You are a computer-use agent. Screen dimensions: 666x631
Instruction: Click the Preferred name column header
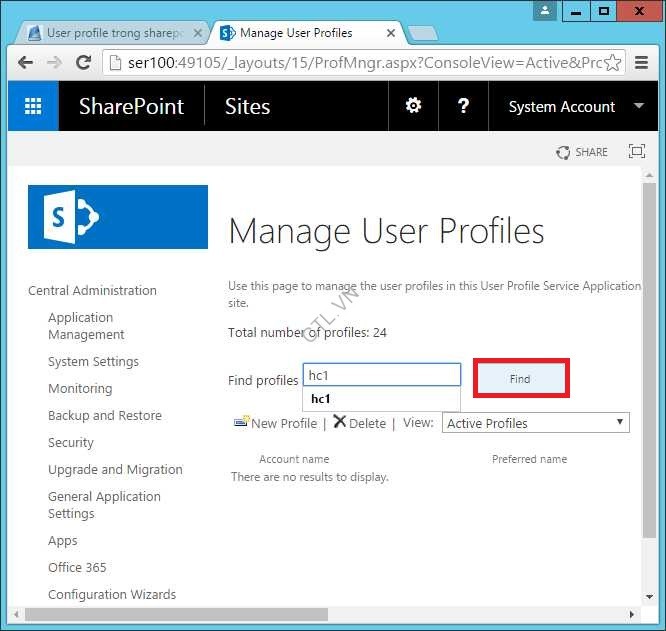click(x=529, y=459)
